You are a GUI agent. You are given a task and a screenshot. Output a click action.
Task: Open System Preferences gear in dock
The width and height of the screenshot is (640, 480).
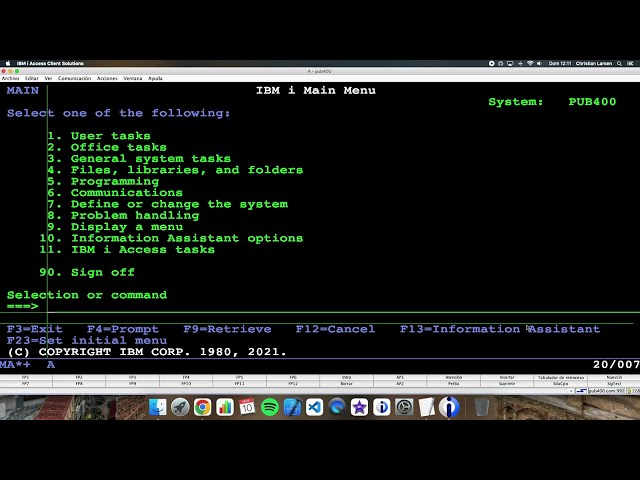404,407
